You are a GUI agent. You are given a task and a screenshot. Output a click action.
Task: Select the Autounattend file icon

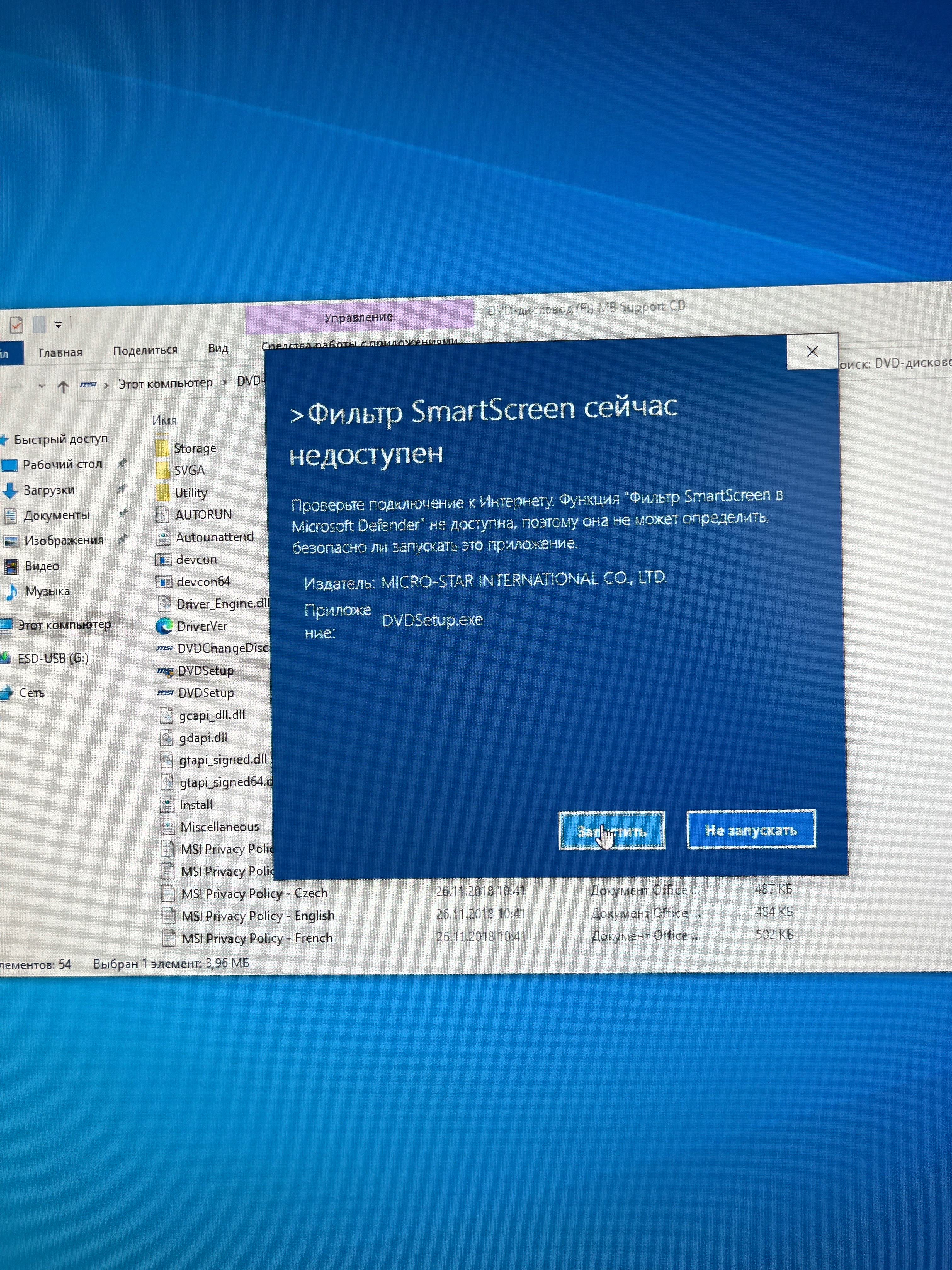(x=163, y=537)
